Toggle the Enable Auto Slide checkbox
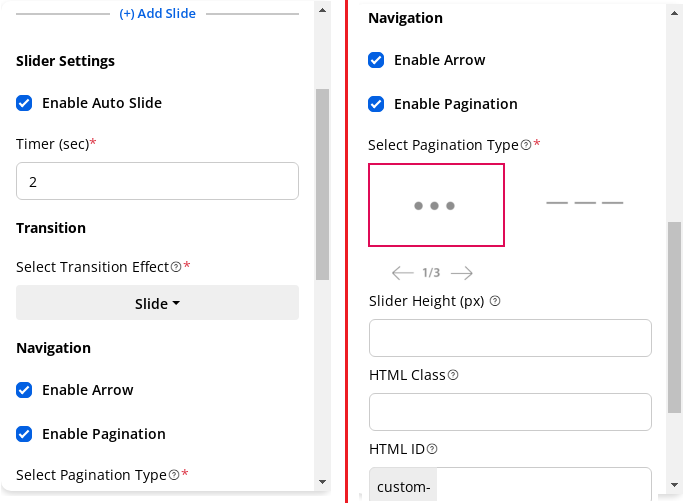This screenshot has width=685, height=503. 25,103
